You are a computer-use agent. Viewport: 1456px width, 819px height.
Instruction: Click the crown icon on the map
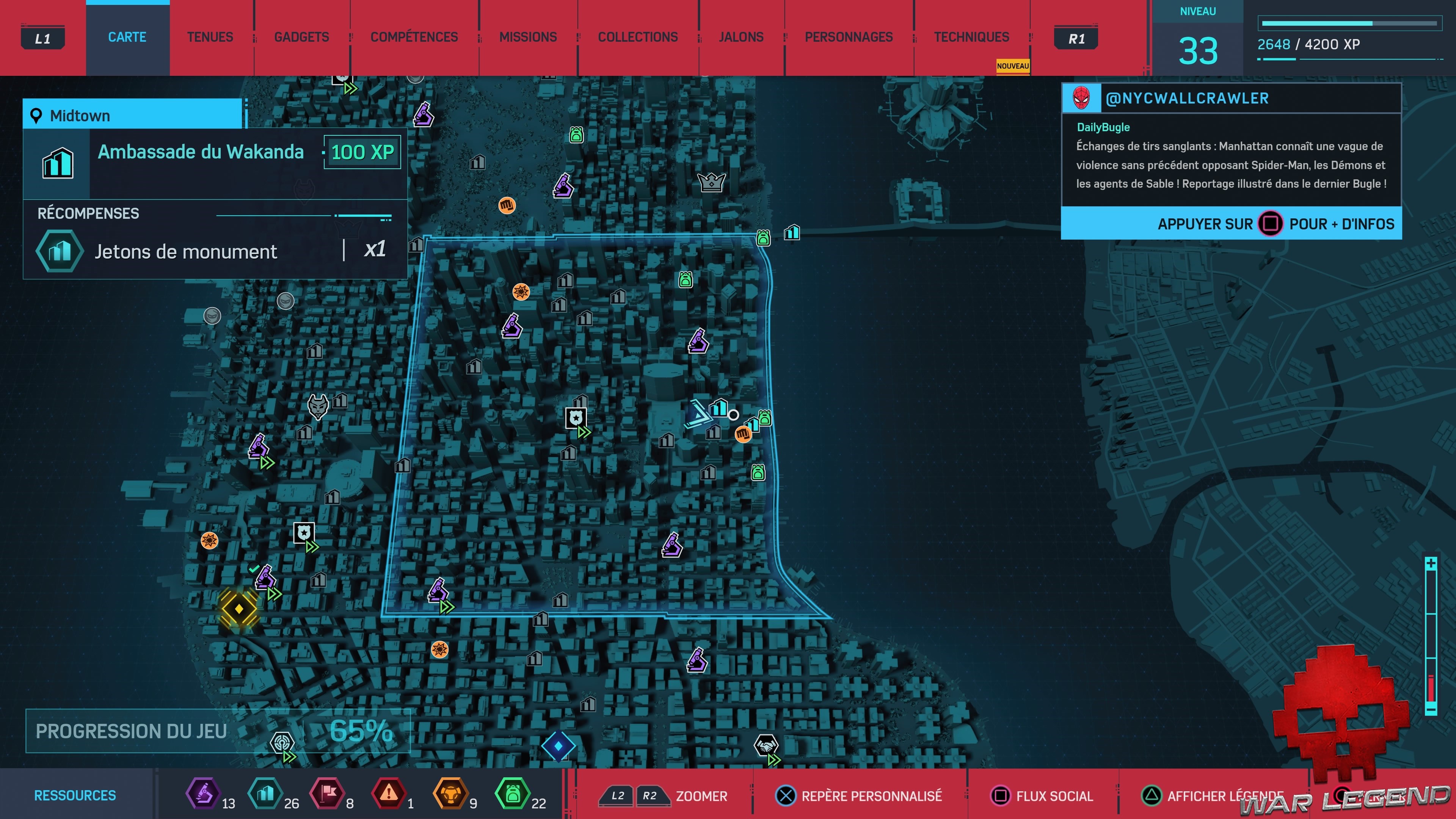point(711,182)
